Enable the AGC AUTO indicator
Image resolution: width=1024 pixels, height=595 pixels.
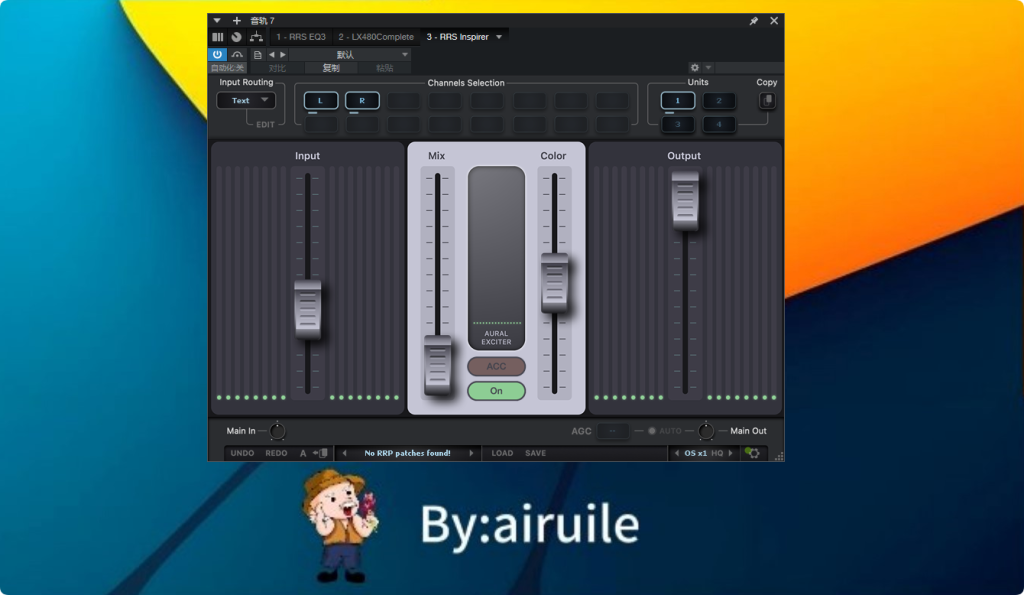click(652, 431)
